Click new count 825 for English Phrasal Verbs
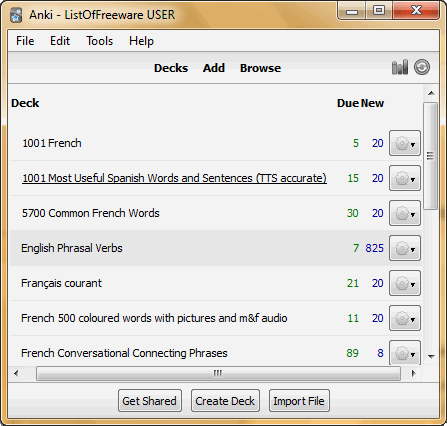This screenshot has width=447, height=426. 374,248
